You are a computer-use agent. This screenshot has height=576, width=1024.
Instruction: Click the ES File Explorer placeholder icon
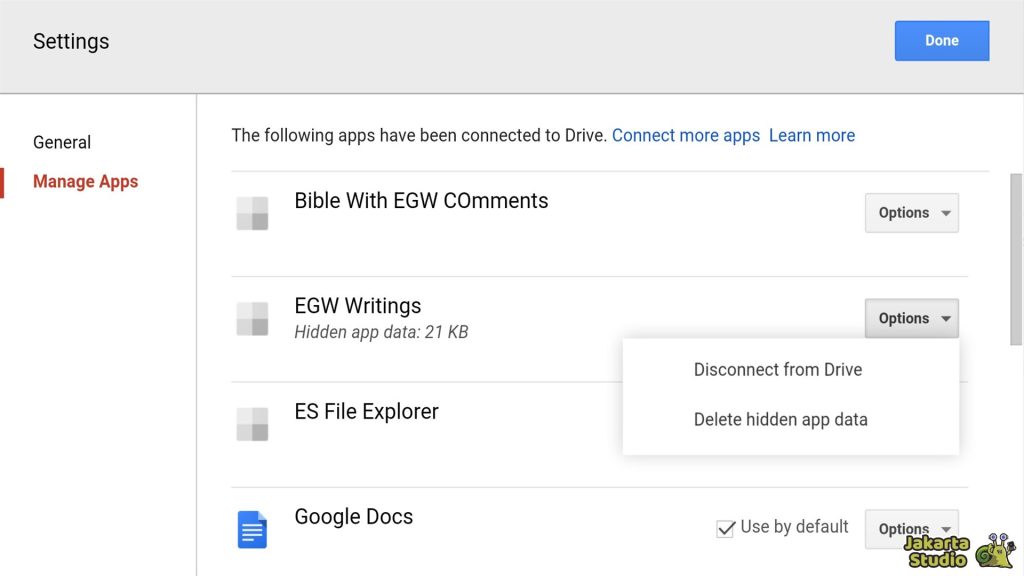tap(252, 424)
